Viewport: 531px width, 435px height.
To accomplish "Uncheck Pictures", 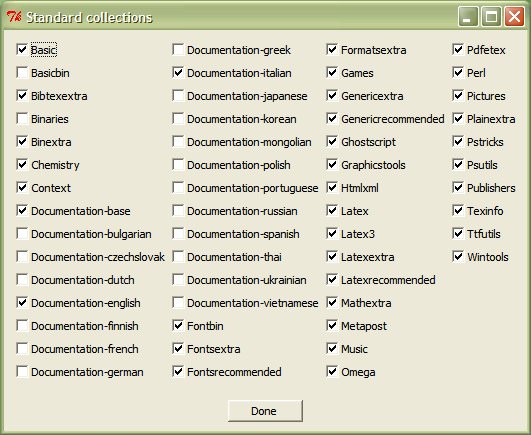I will click(458, 95).
